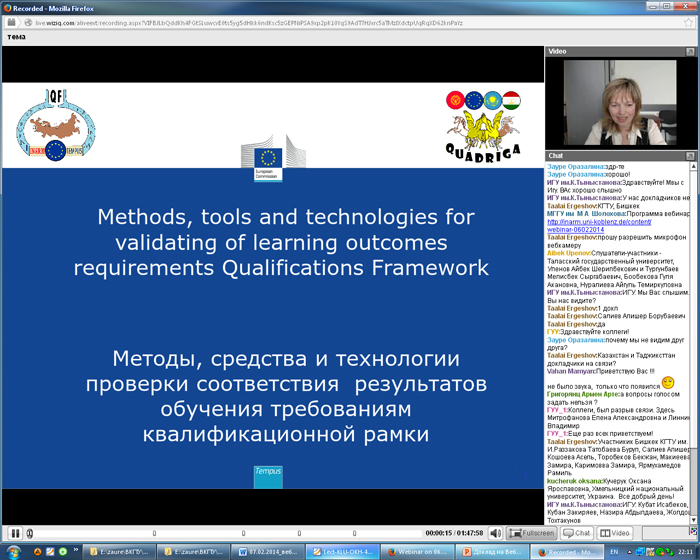Jump to the fourth timeline marker
Screen dimensions: 700x560
(x=354, y=533)
